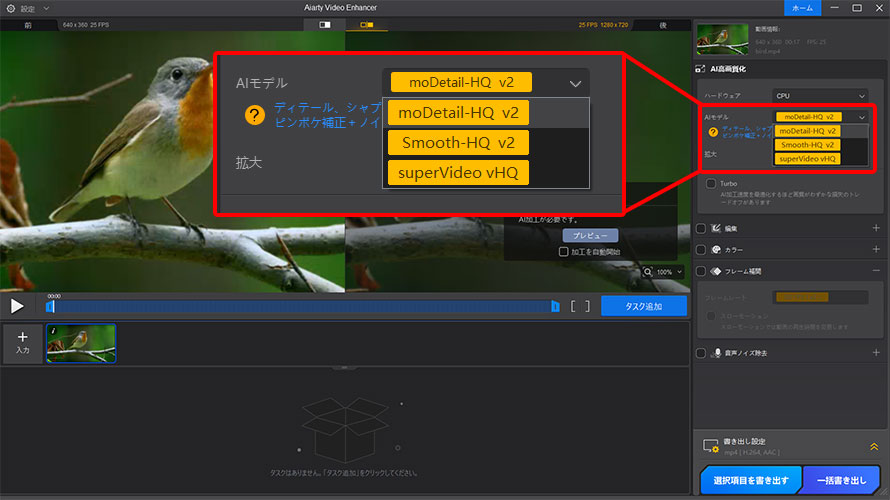Select the 前 before tab

(x=28, y=25)
